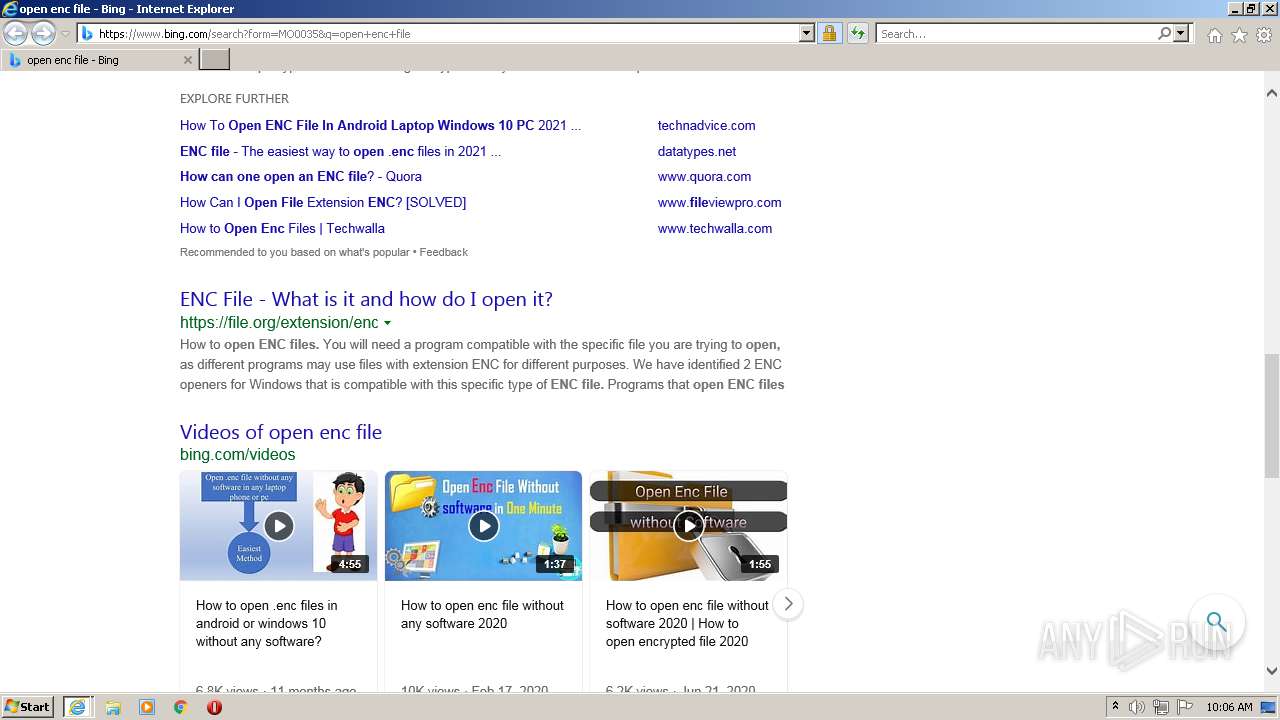The width and height of the screenshot is (1280, 720).
Task: Launch Google Chrome from taskbar
Action: click(180, 707)
